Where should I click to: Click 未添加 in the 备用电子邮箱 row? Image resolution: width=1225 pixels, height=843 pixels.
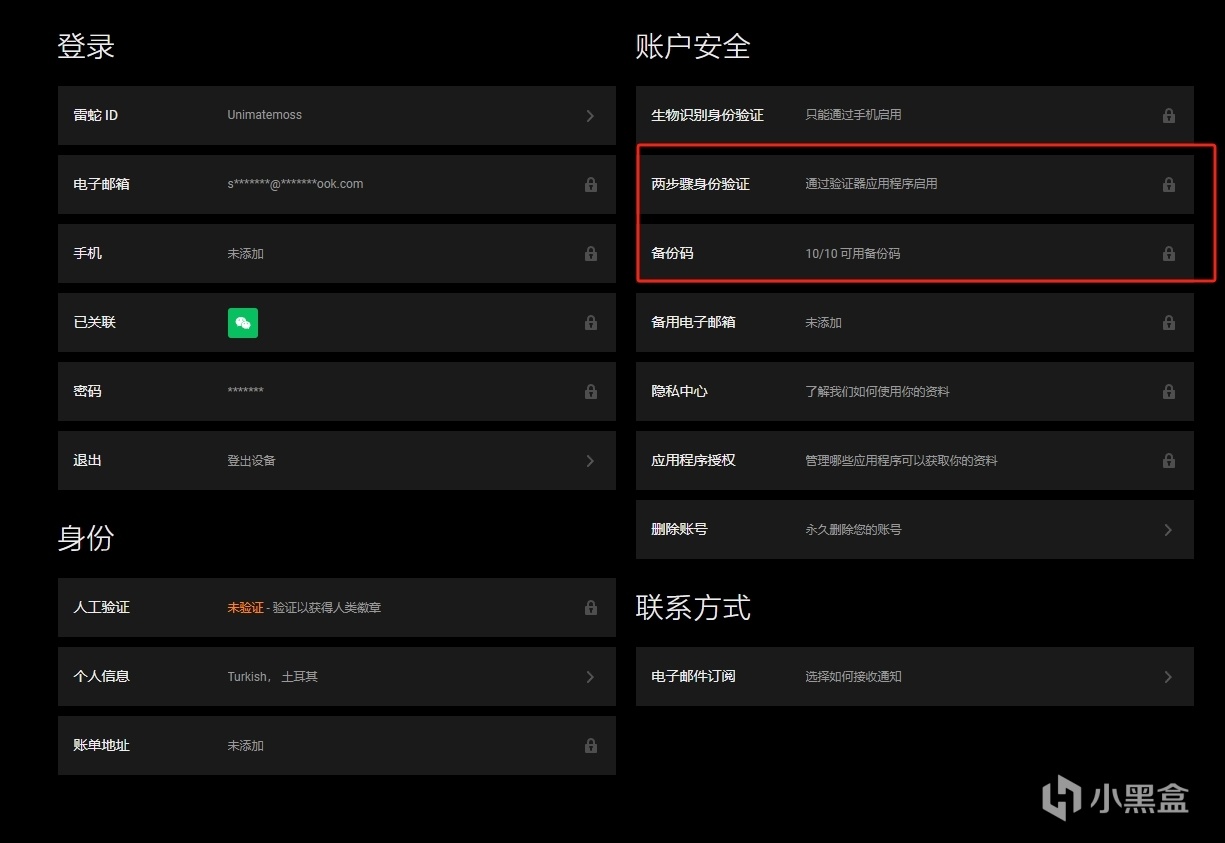(x=823, y=322)
